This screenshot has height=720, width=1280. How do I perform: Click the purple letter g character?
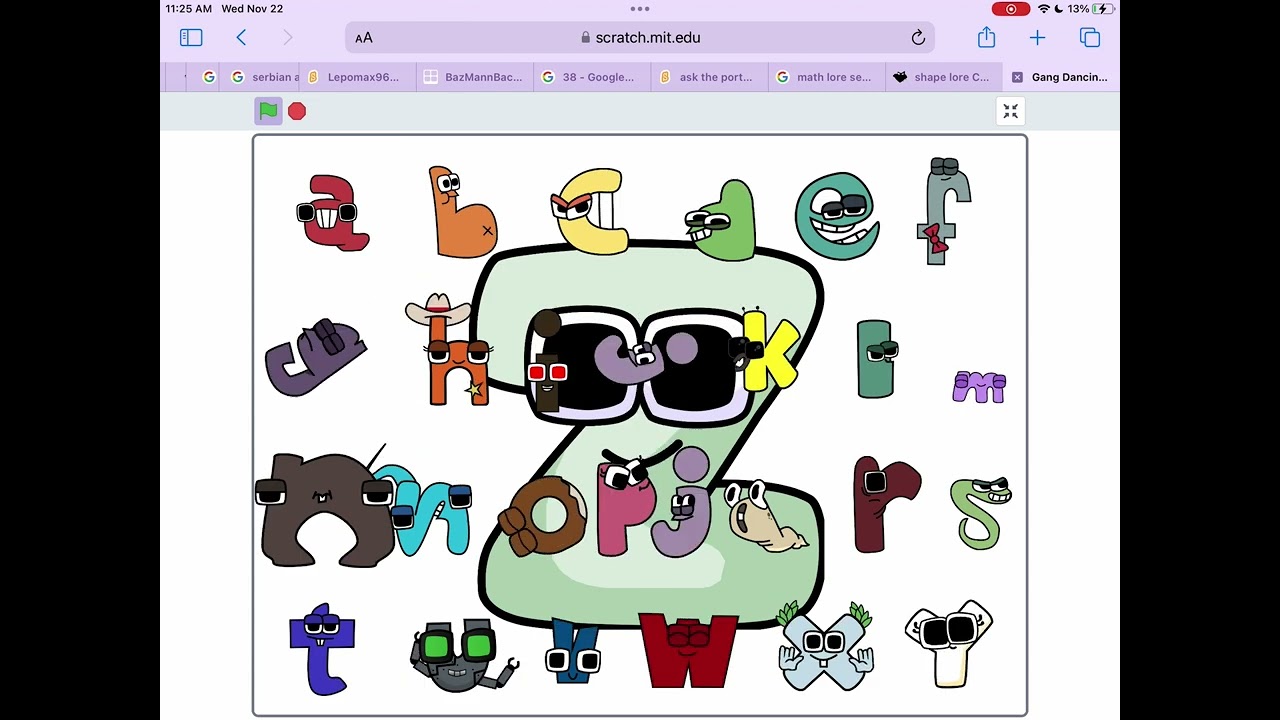coord(315,357)
